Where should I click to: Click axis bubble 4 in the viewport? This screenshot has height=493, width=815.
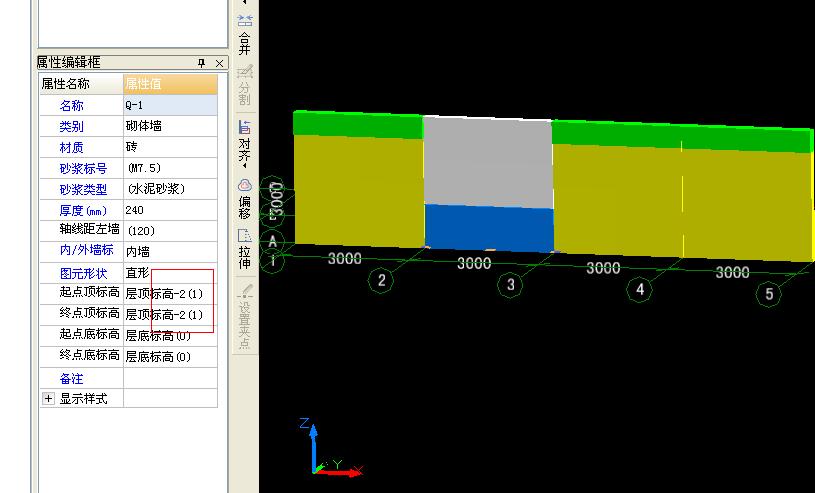click(x=640, y=289)
